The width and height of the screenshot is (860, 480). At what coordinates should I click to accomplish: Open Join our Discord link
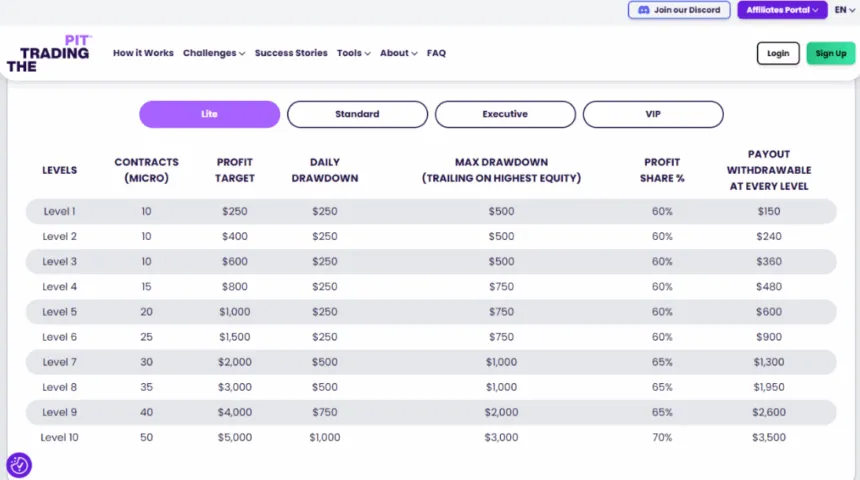tap(679, 10)
